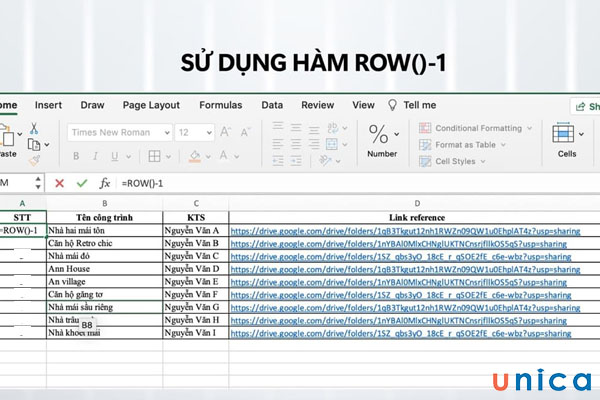Click Center text alignment icon

[296, 144]
